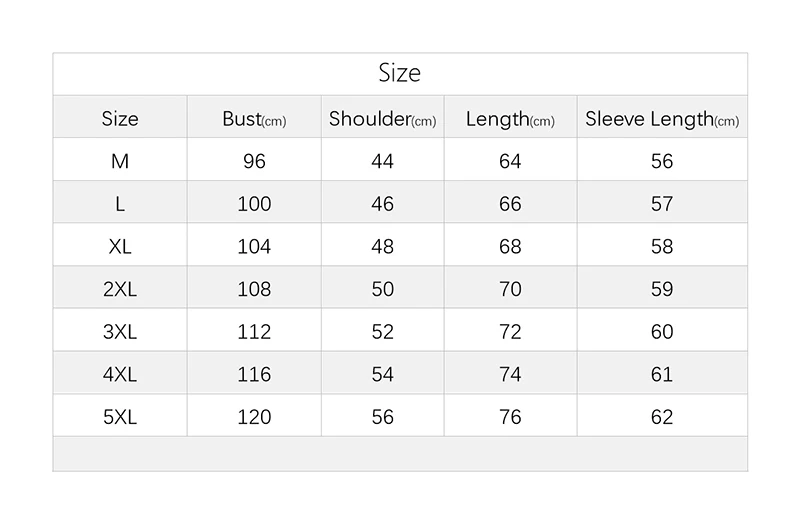Select the 2XL size row label

[120, 289]
